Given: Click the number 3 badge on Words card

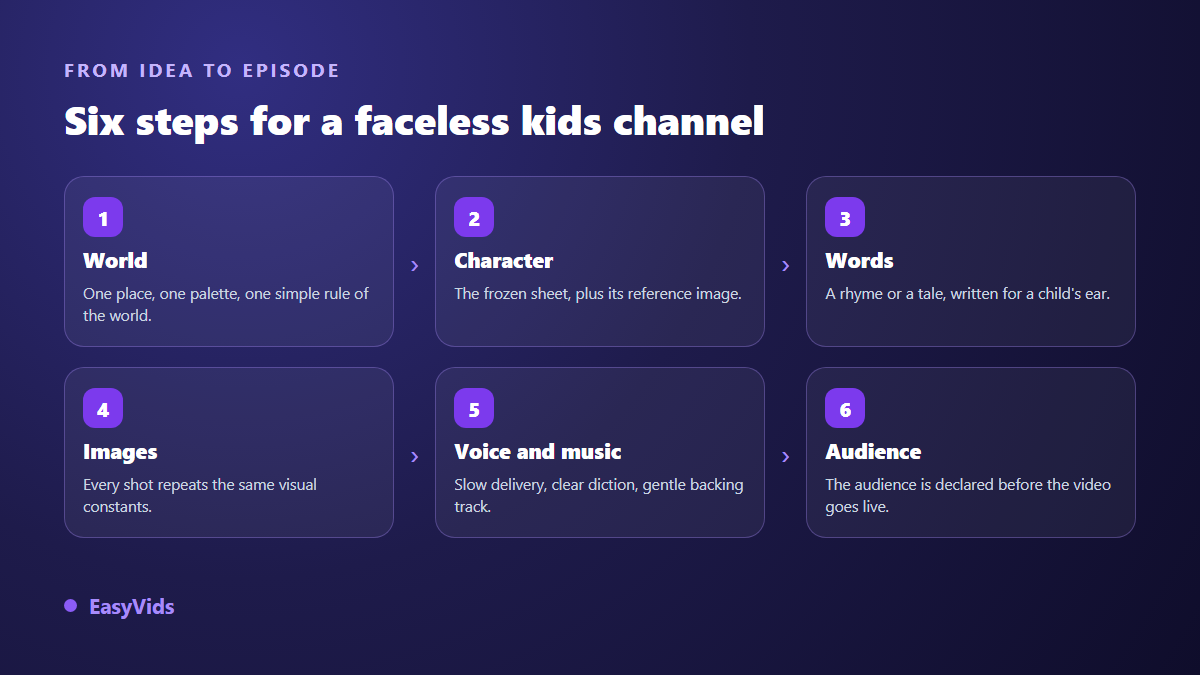Looking at the screenshot, I should pos(845,217).
